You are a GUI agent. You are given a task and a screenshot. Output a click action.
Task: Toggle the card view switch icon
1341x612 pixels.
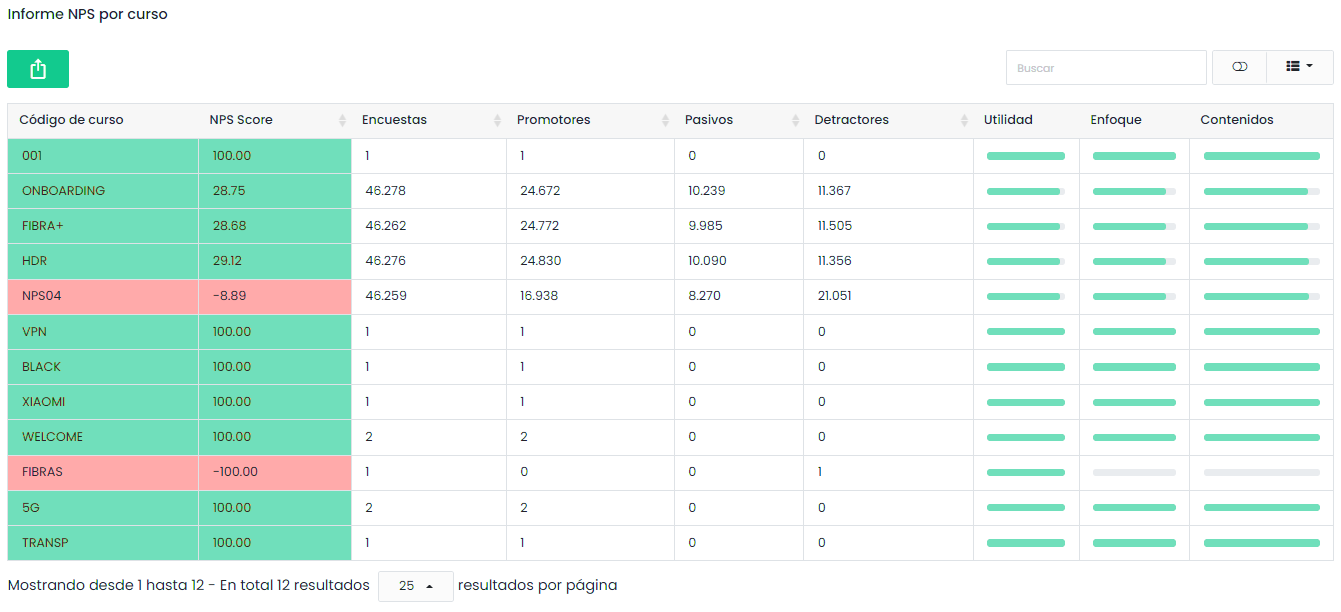[x=1239, y=67]
